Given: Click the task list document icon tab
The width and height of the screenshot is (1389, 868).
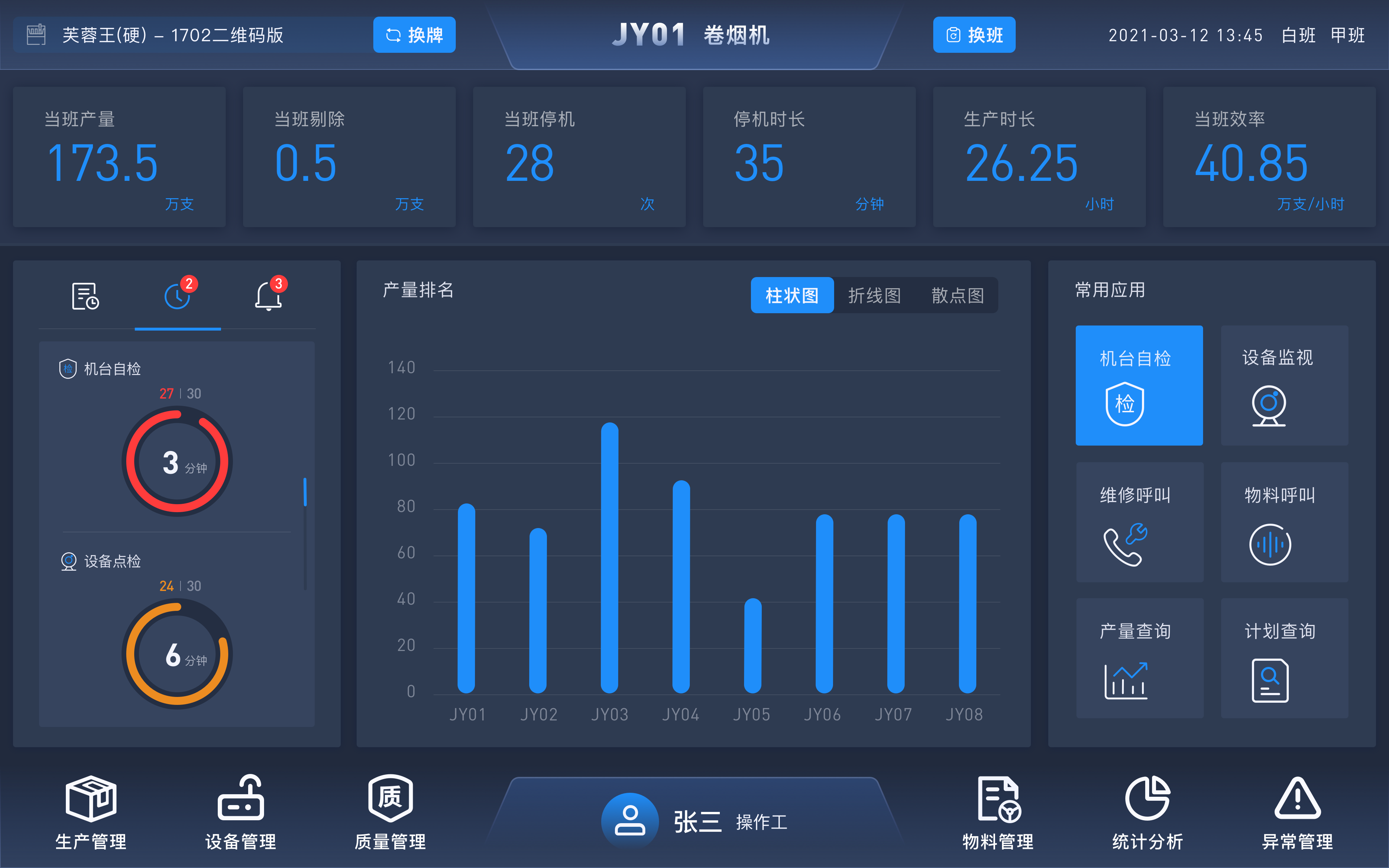Looking at the screenshot, I should pos(85,296).
